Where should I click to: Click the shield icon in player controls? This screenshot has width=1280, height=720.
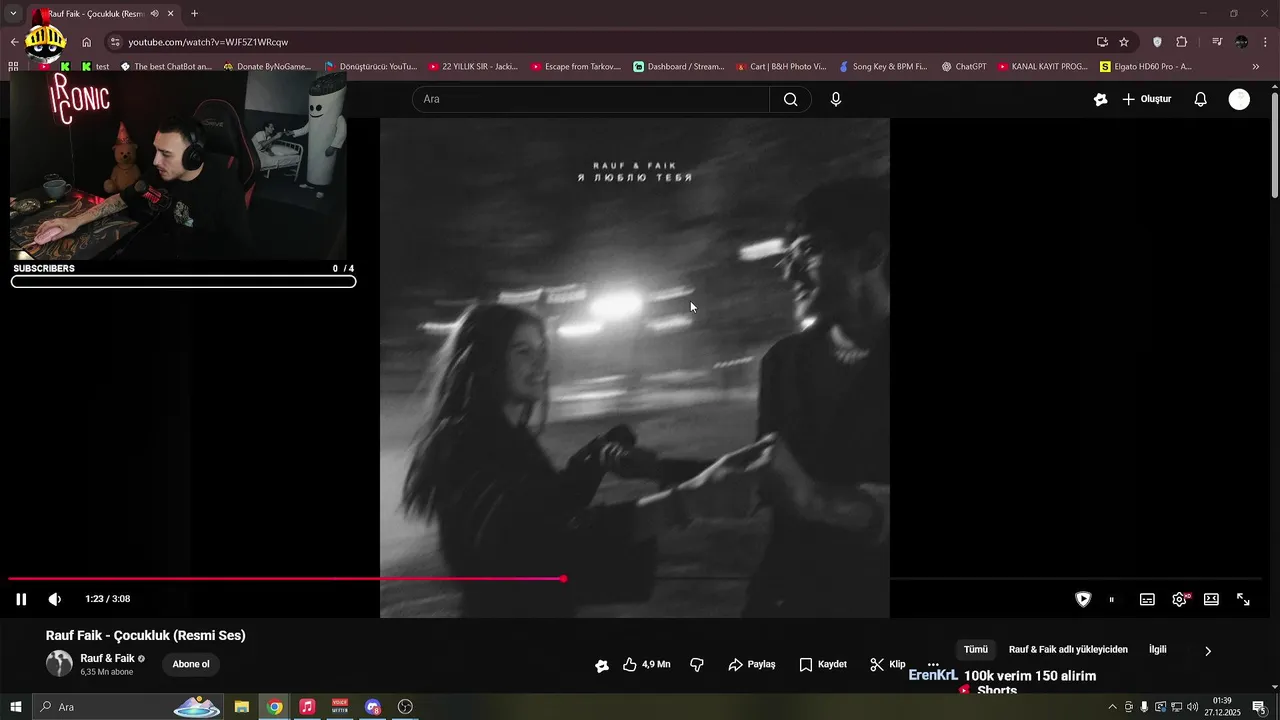[x=1083, y=599]
